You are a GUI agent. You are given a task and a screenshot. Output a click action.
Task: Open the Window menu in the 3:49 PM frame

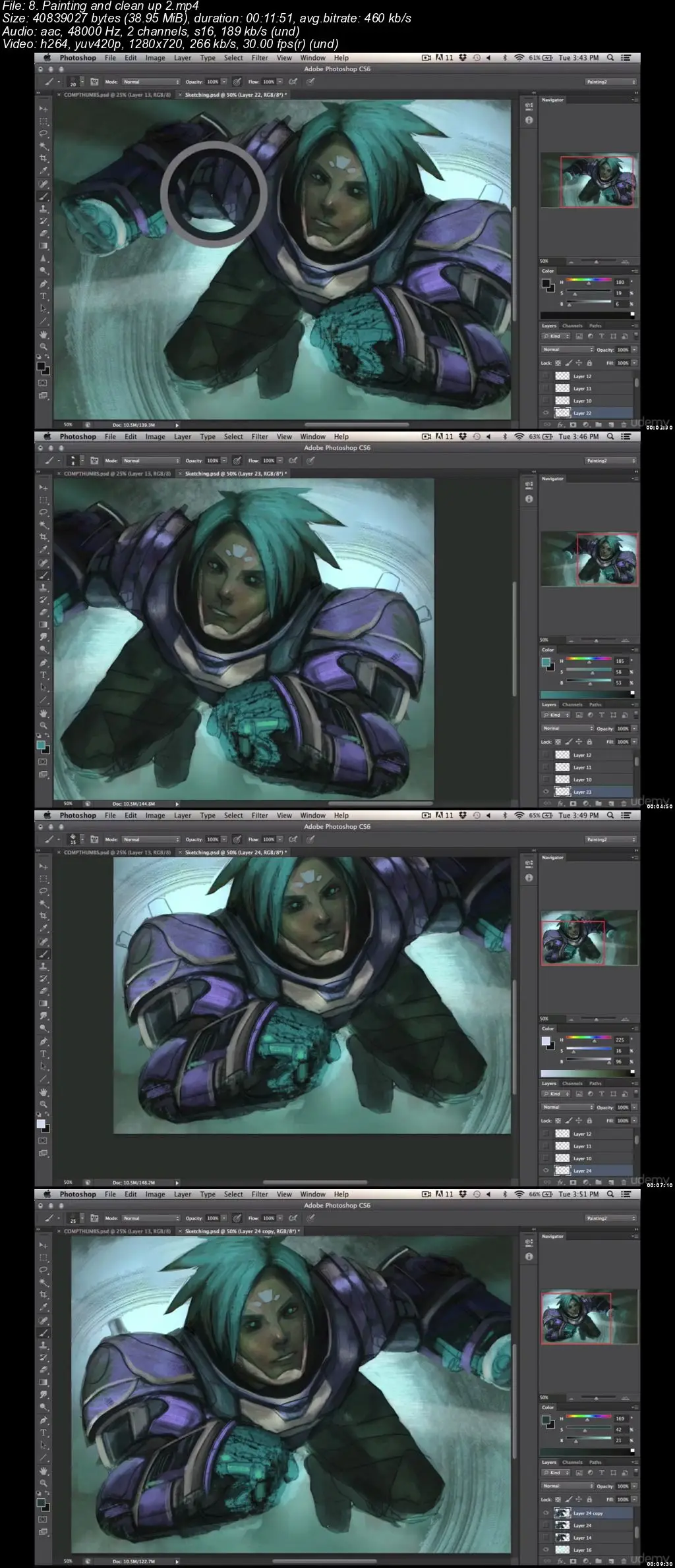point(312,816)
